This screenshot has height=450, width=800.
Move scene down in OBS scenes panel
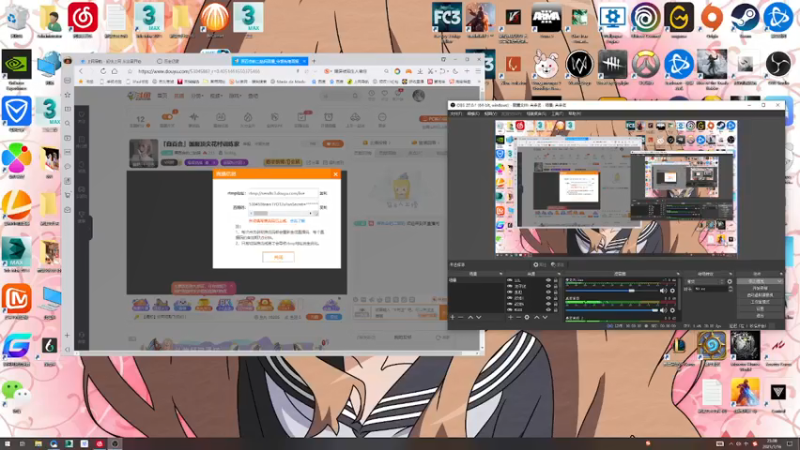[479, 317]
